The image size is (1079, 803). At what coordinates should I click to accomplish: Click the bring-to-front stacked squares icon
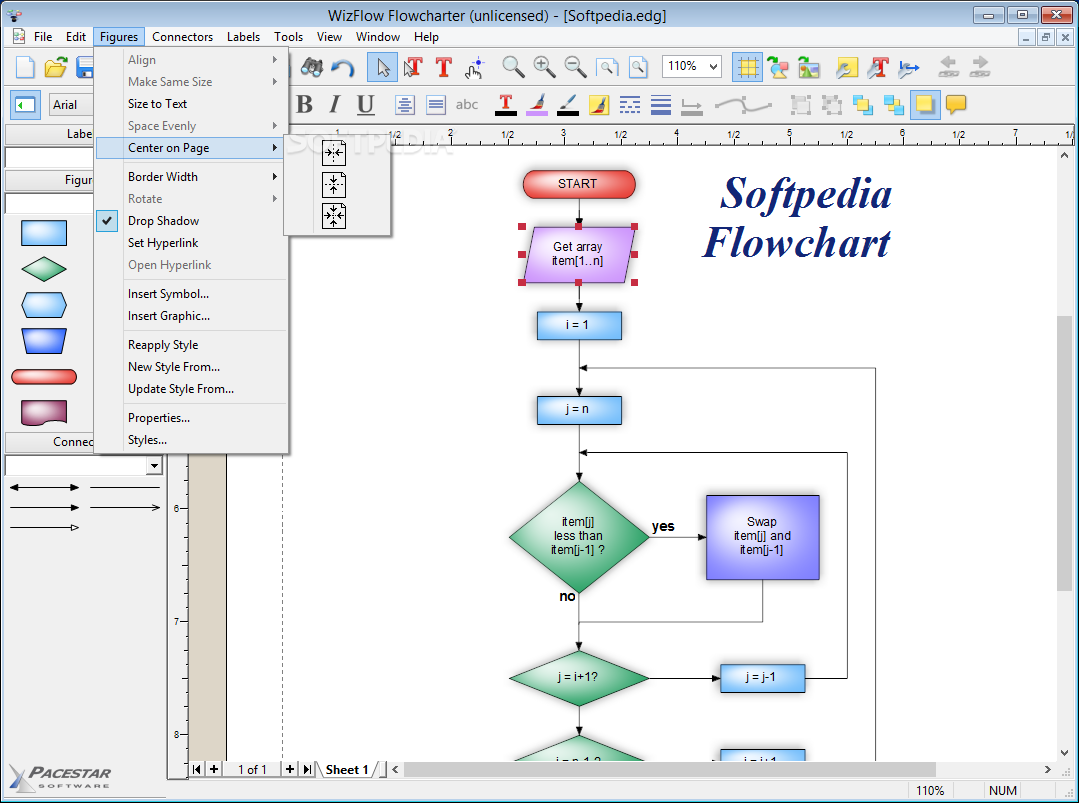[x=863, y=105]
